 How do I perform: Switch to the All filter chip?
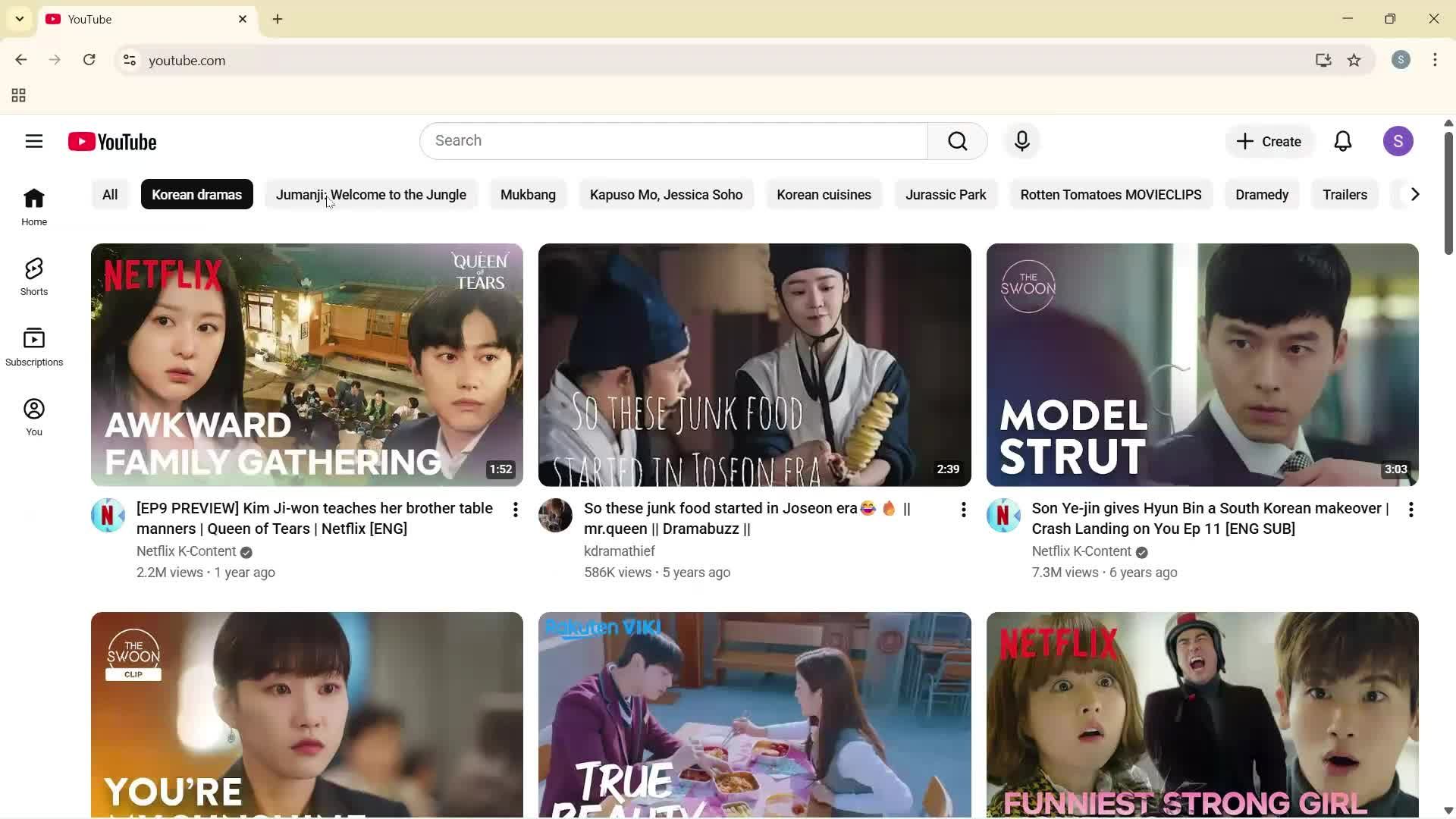pos(110,194)
